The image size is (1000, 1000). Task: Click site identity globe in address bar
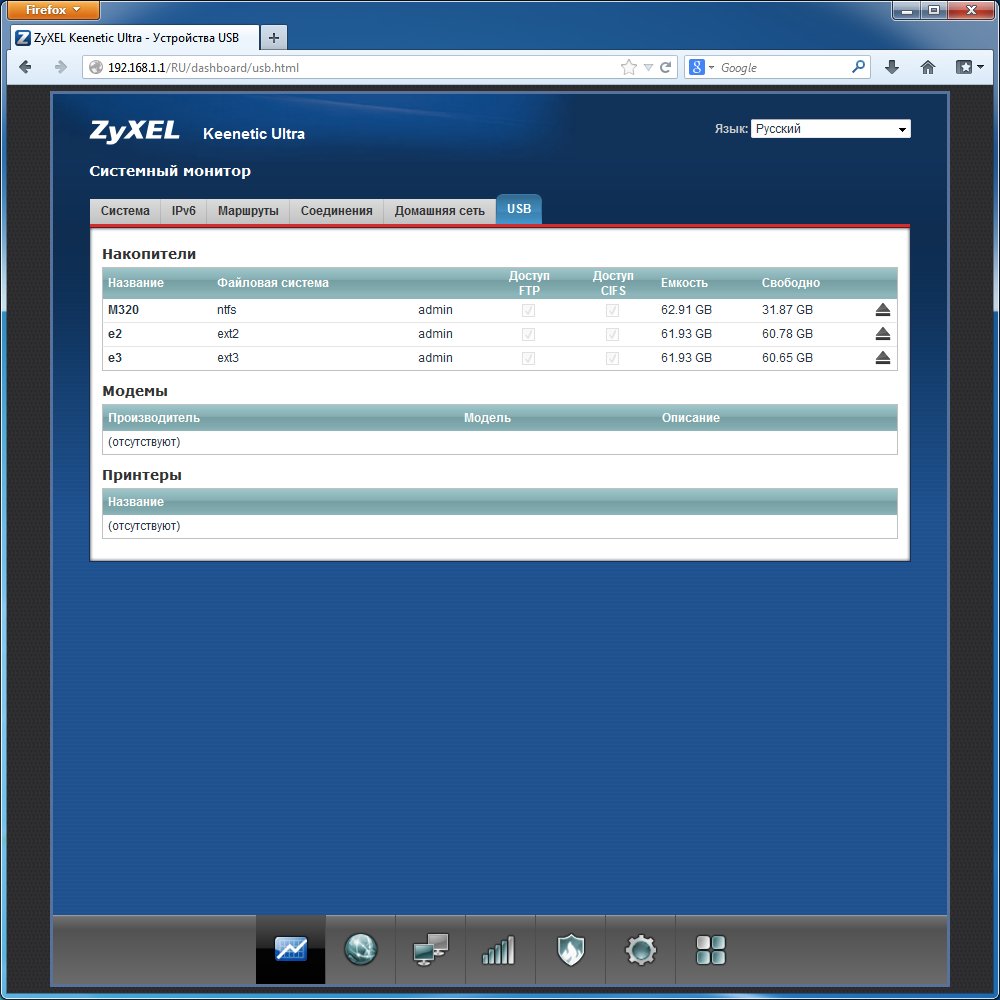96,67
